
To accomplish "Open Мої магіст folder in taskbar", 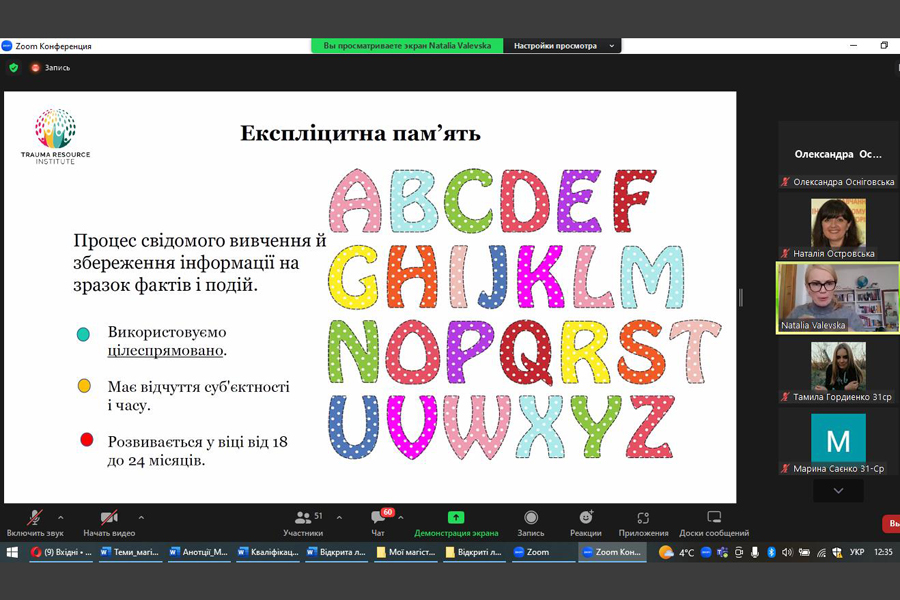I will tap(405, 552).
